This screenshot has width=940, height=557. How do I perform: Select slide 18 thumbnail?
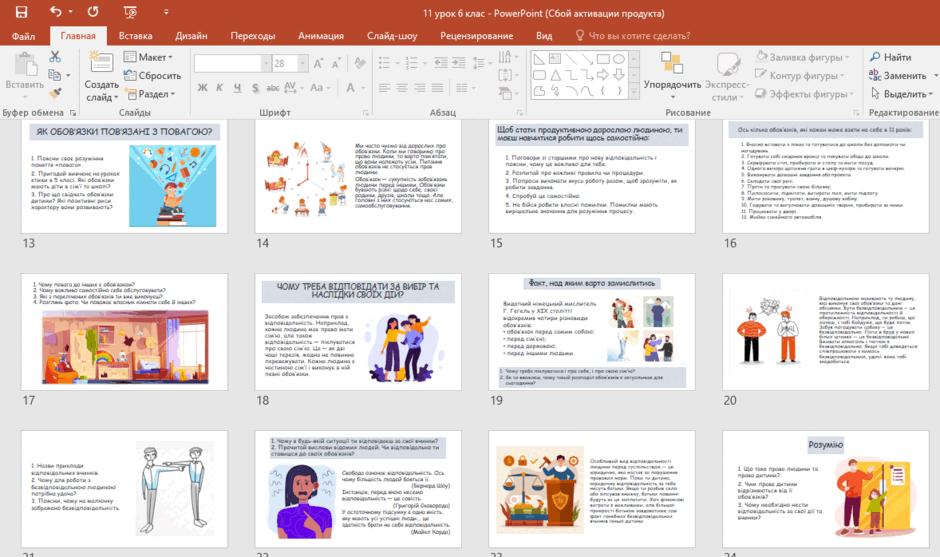click(x=358, y=332)
